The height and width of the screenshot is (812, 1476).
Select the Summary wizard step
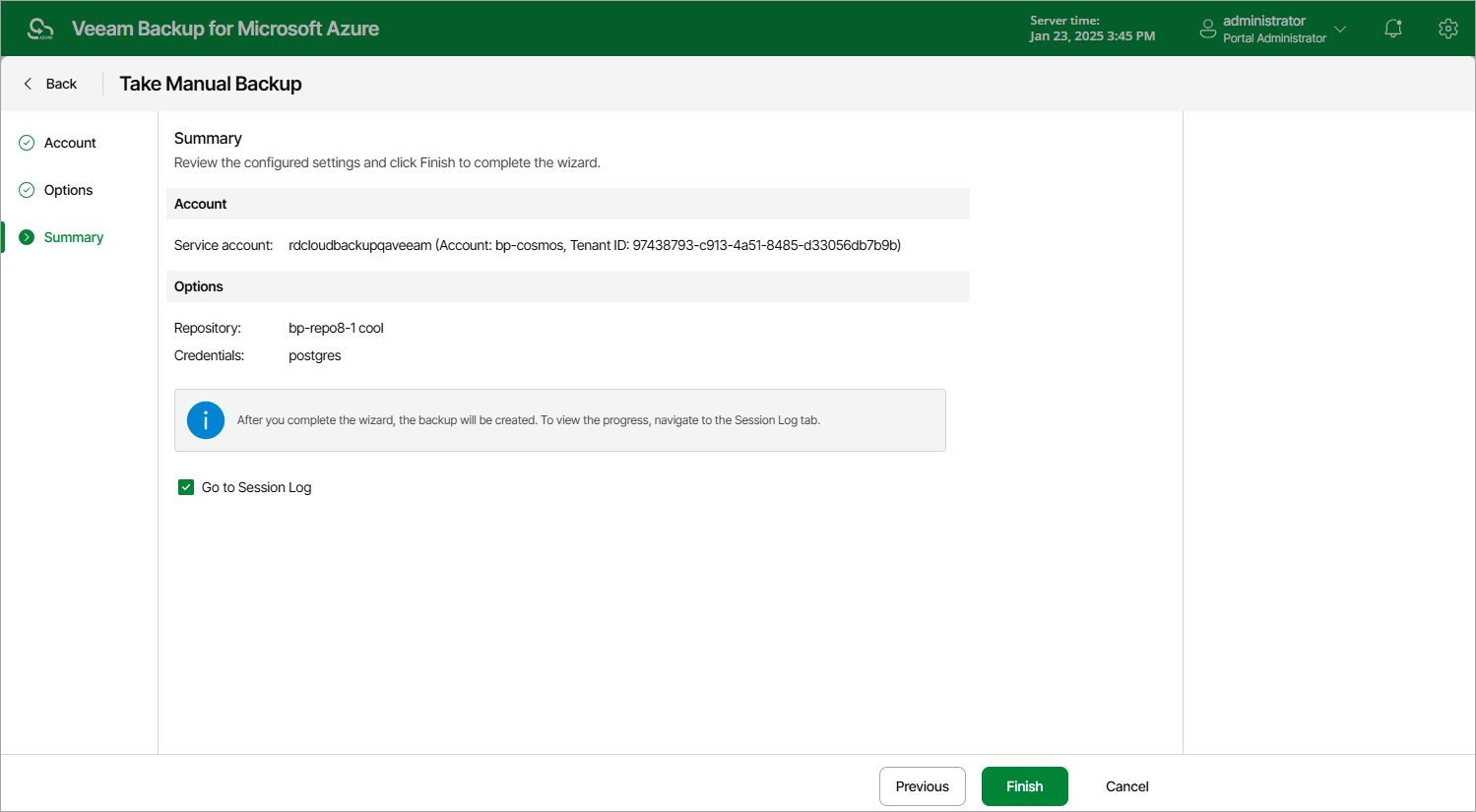tap(74, 237)
